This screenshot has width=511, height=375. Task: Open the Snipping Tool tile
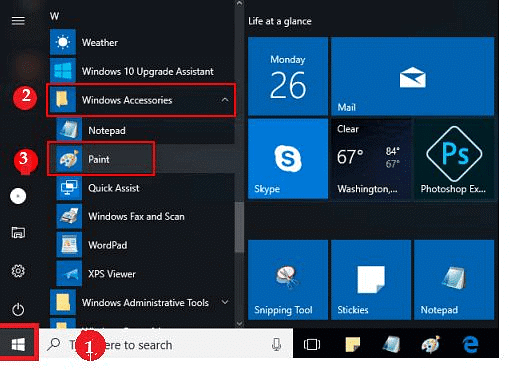(288, 280)
